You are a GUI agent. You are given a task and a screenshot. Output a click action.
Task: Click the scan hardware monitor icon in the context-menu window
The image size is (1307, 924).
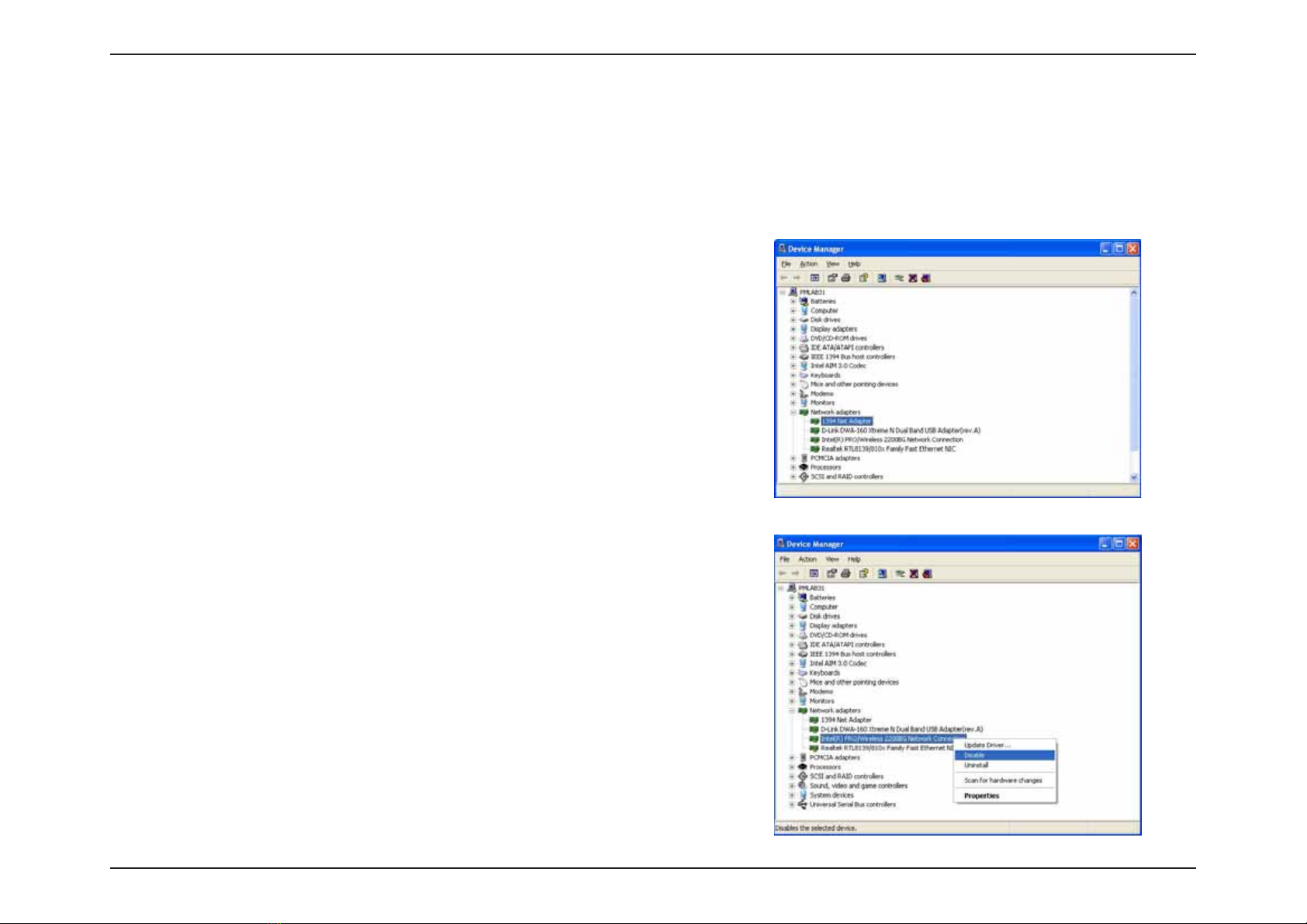882,573
